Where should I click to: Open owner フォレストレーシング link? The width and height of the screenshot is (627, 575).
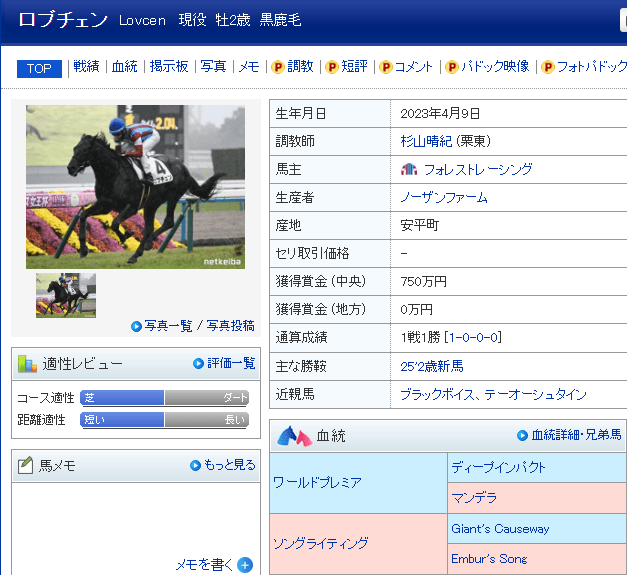click(478, 170)
